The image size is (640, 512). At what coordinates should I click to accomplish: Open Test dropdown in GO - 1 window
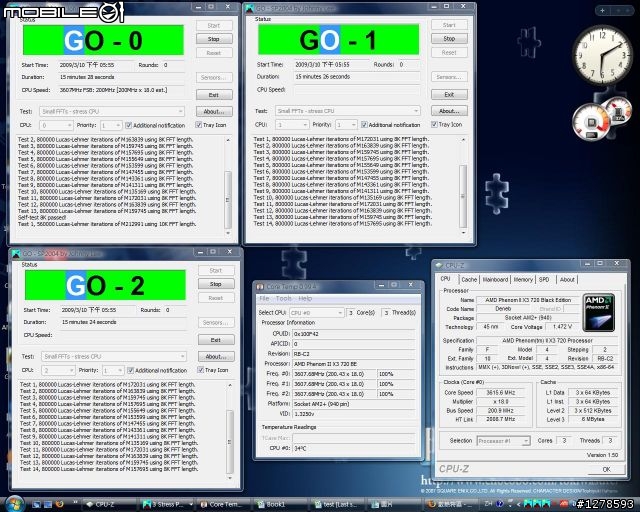coord(347,111)
